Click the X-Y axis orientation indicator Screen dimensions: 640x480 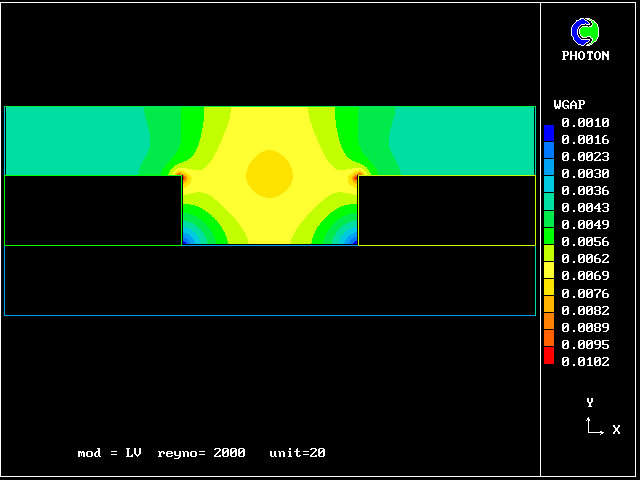click(x=597, y=422)
